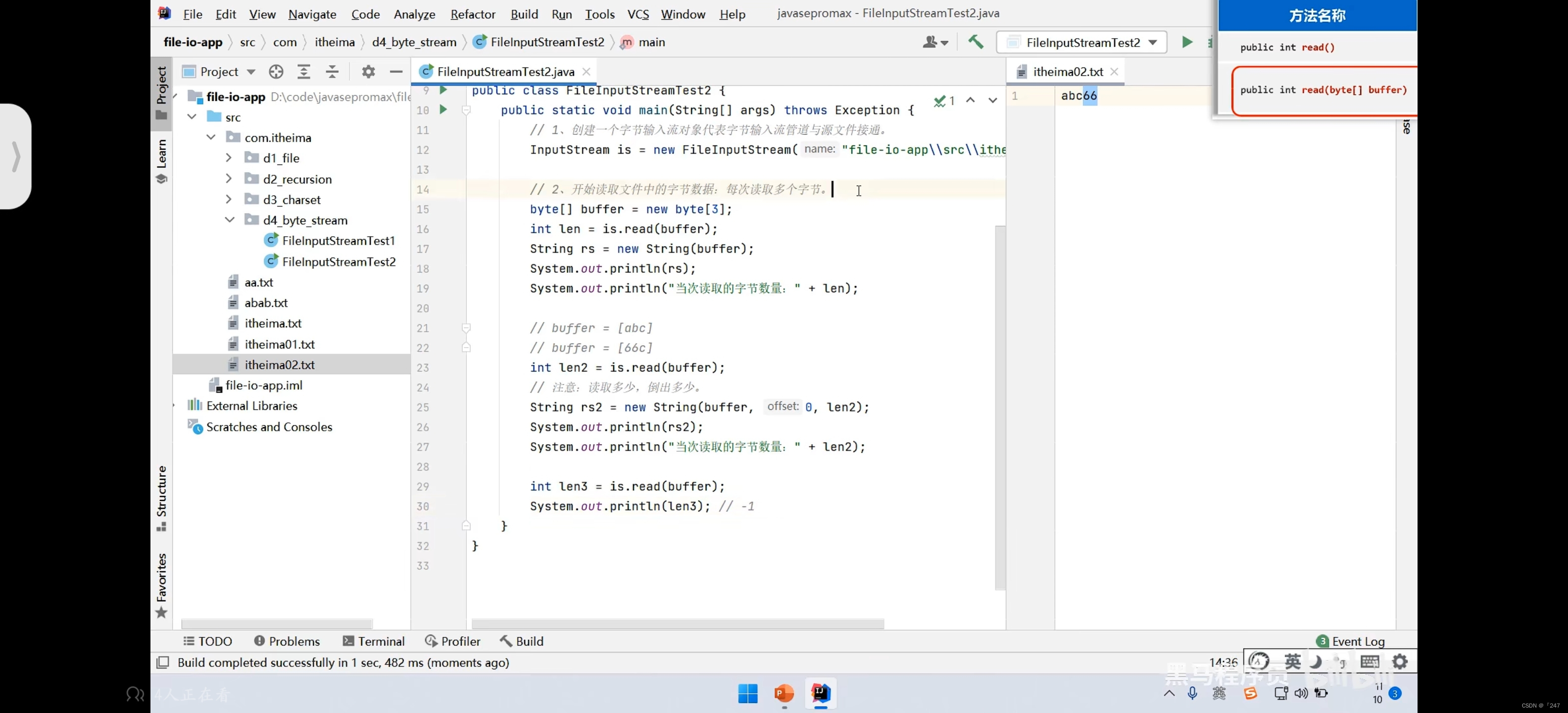Screen dimensions: 1568x713
Task: Hide the Project panel with minus icon
Action: click(396, 72)
